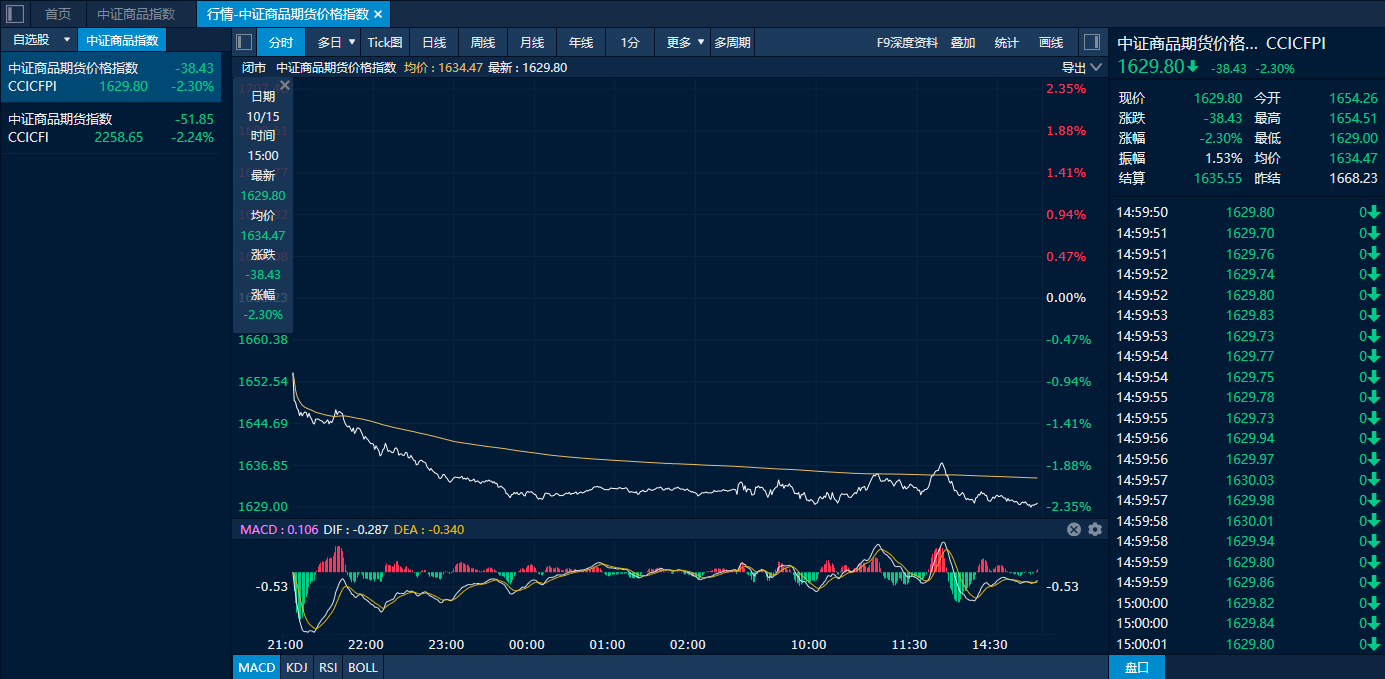Click the green down arrow next to 1629.80
1385x679 pixels.
pos(1193,67)
